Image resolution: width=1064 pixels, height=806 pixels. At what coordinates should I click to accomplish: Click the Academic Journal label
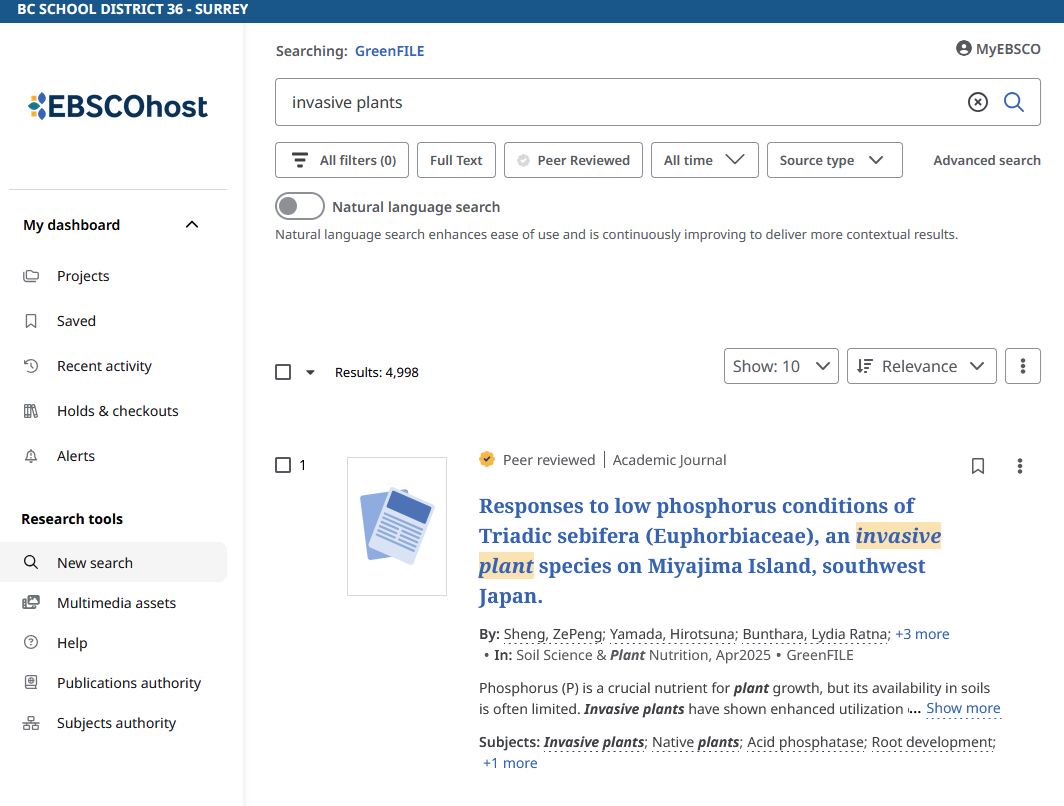tap(669, 460)
